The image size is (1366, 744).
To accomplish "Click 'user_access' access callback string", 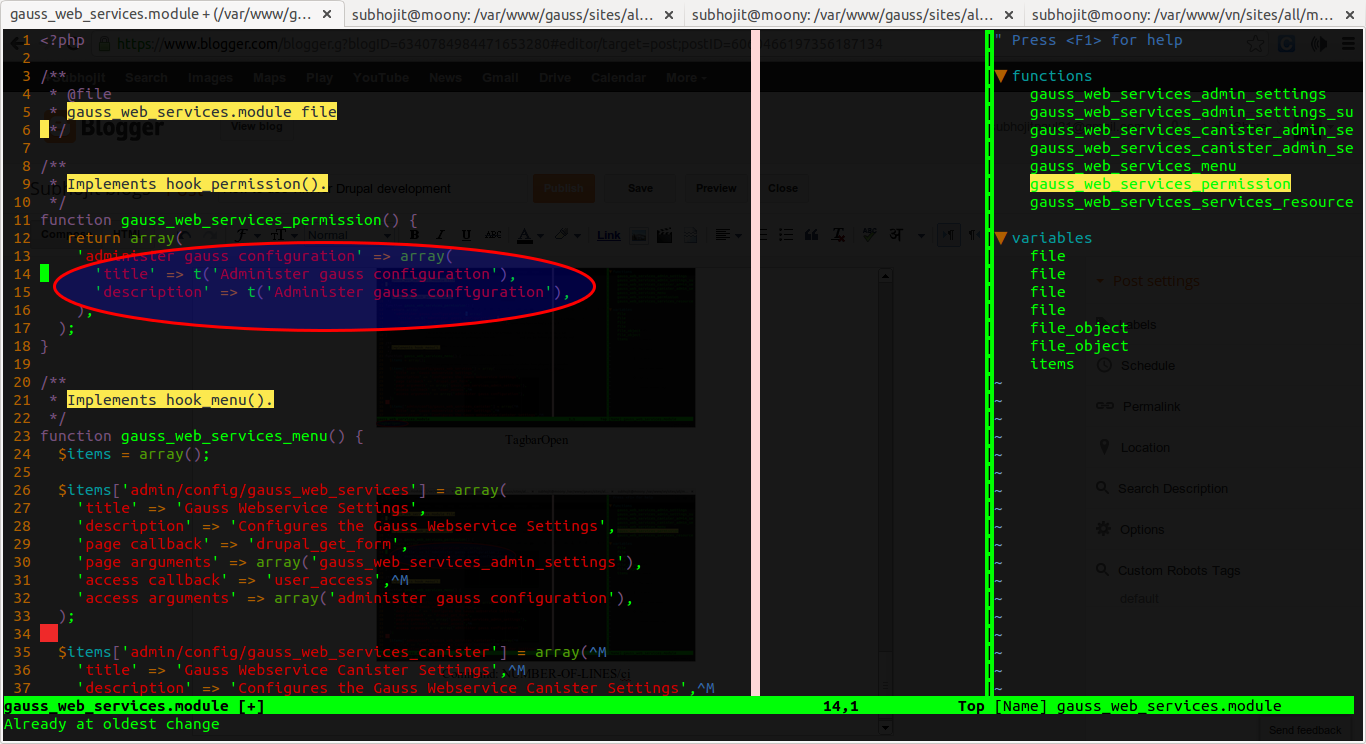I will (x=319, y=580).
